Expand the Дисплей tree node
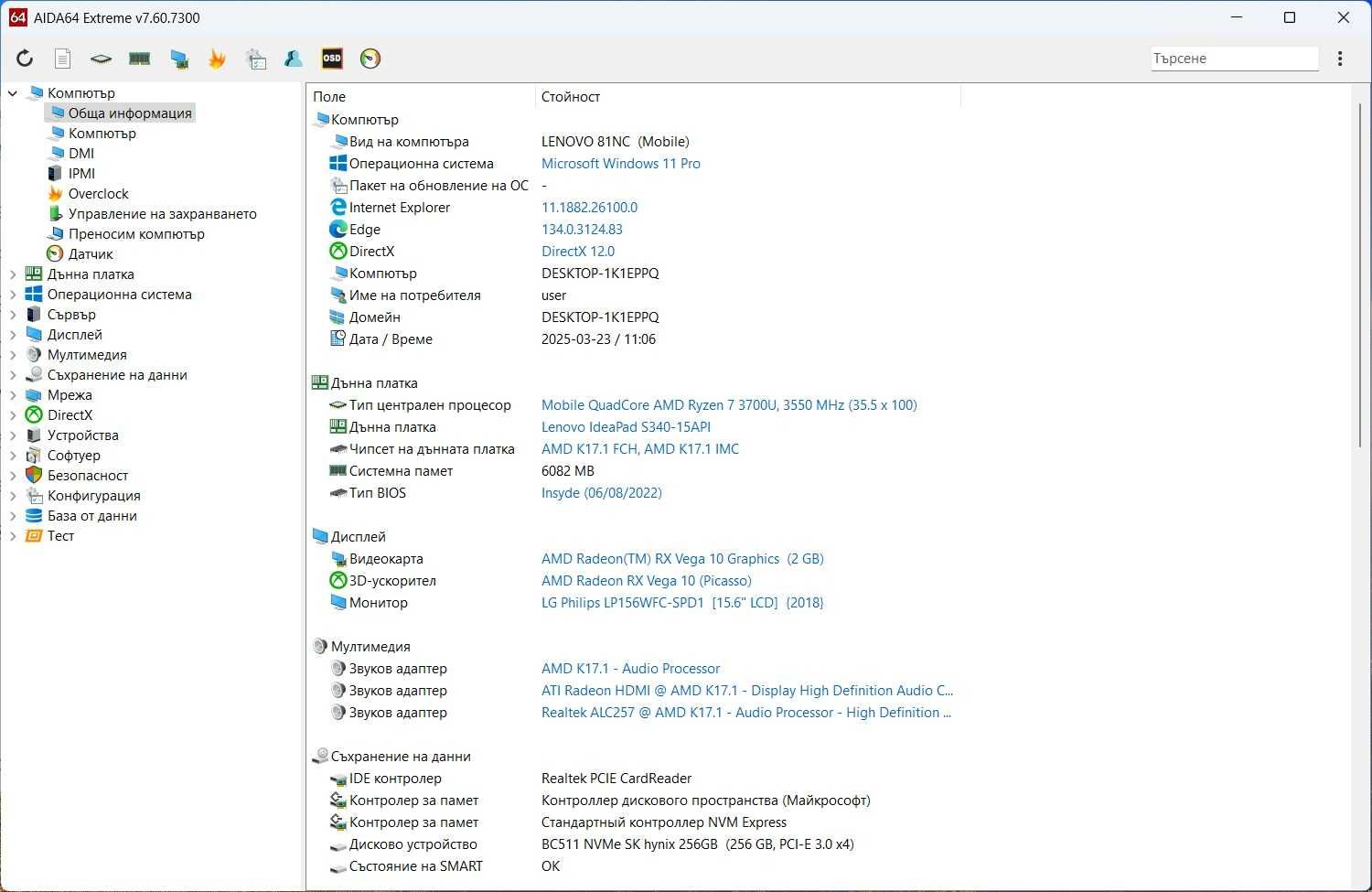 (x=13, y=335)
